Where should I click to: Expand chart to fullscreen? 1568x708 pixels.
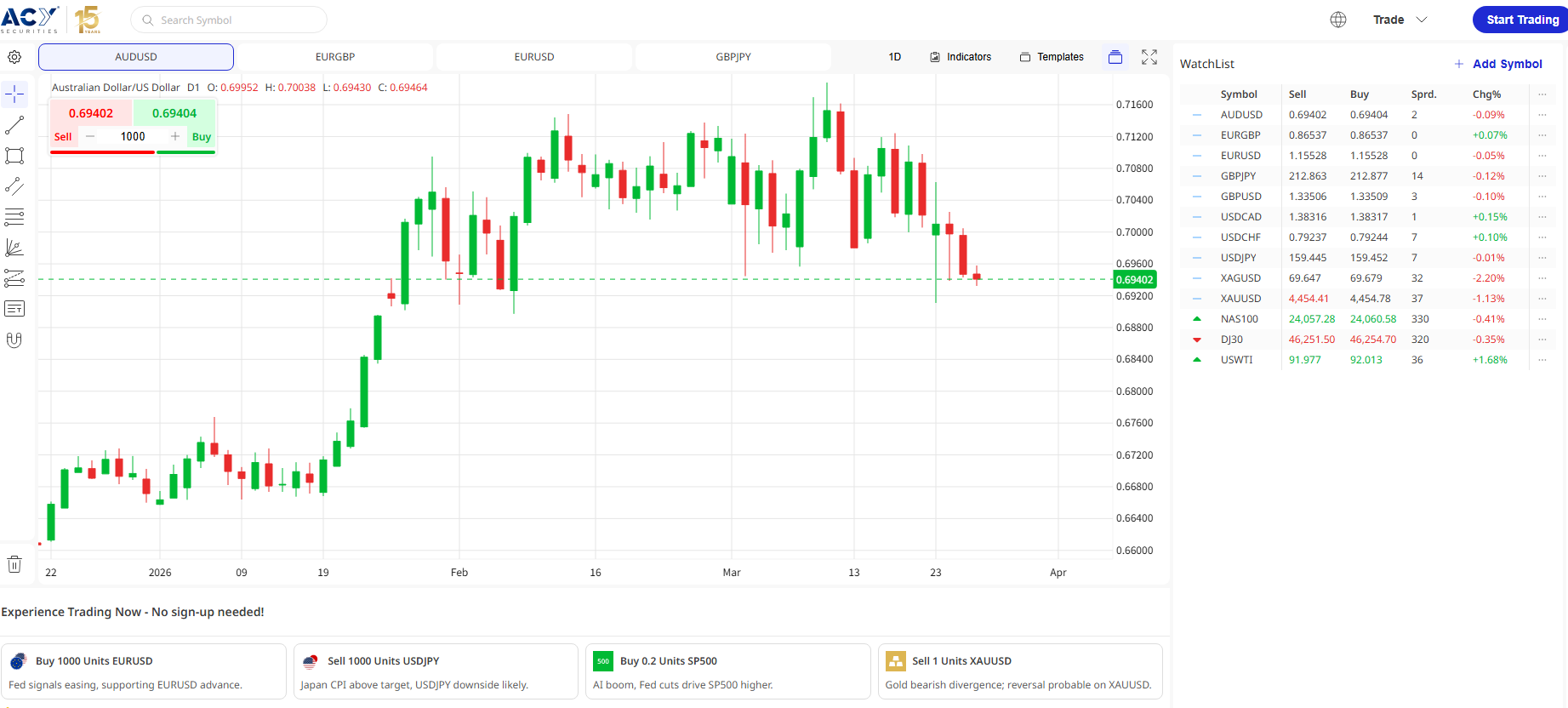pyautogui.click(x=1149, y=57)
